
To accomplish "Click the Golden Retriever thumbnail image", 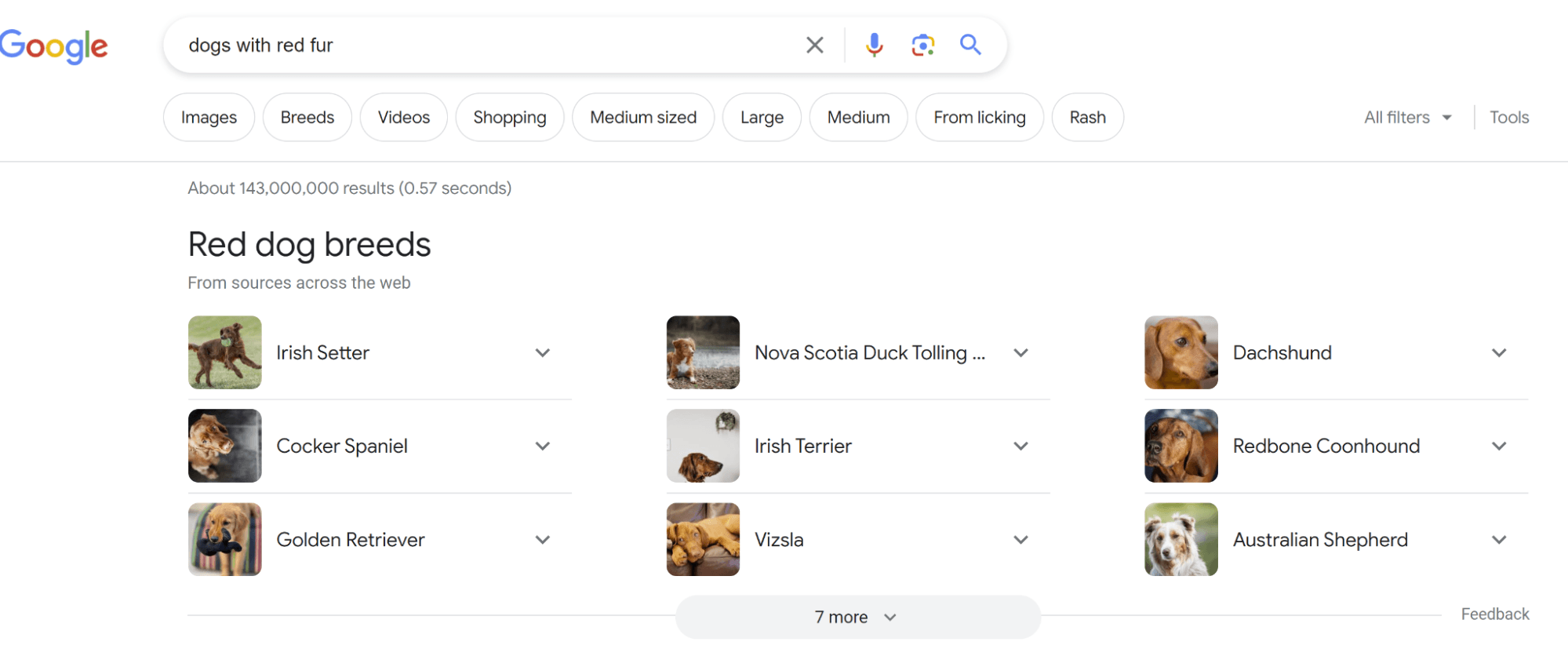I will 224,539.
